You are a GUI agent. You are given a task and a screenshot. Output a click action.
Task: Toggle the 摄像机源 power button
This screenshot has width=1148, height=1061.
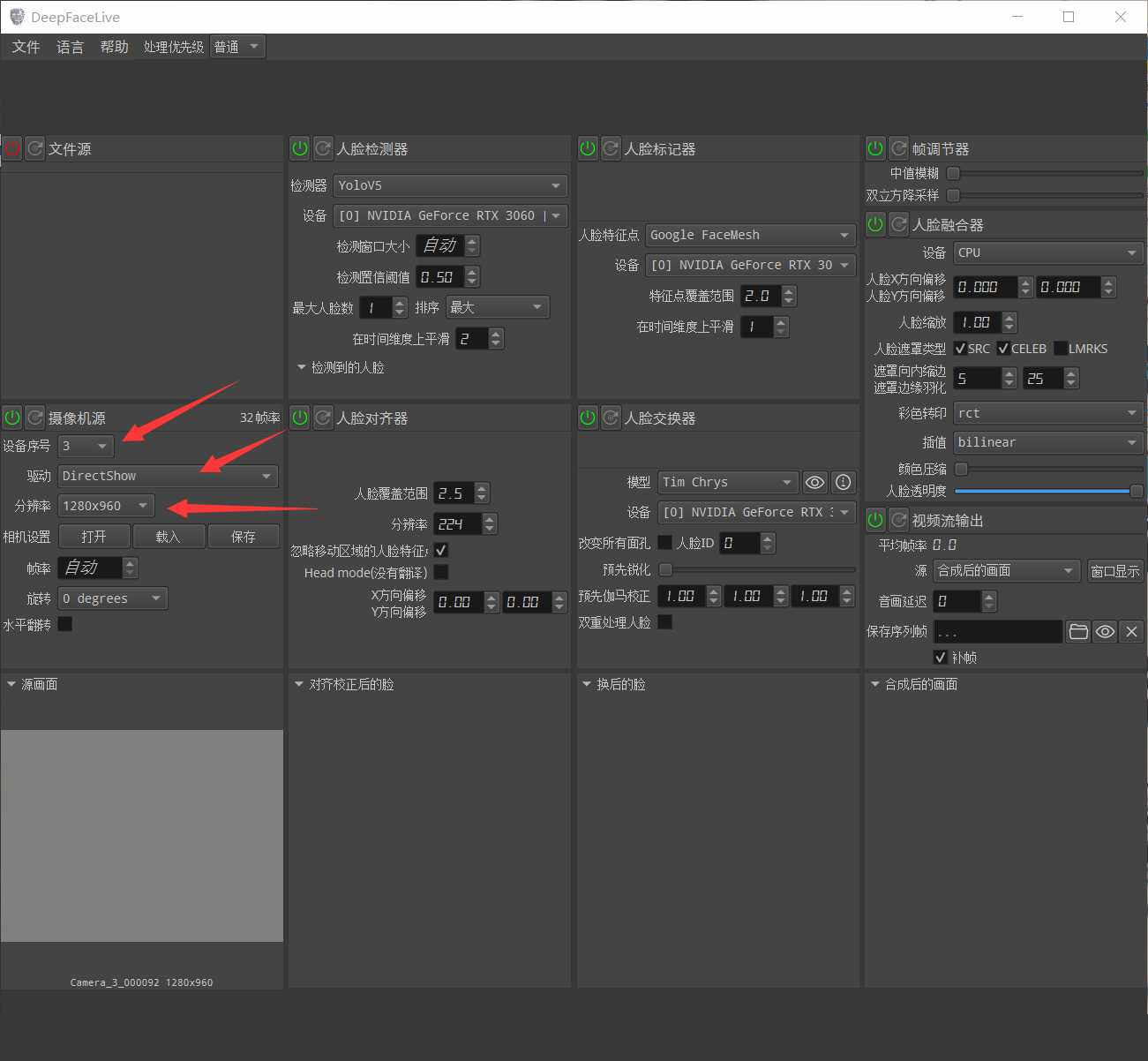[11, 418]
